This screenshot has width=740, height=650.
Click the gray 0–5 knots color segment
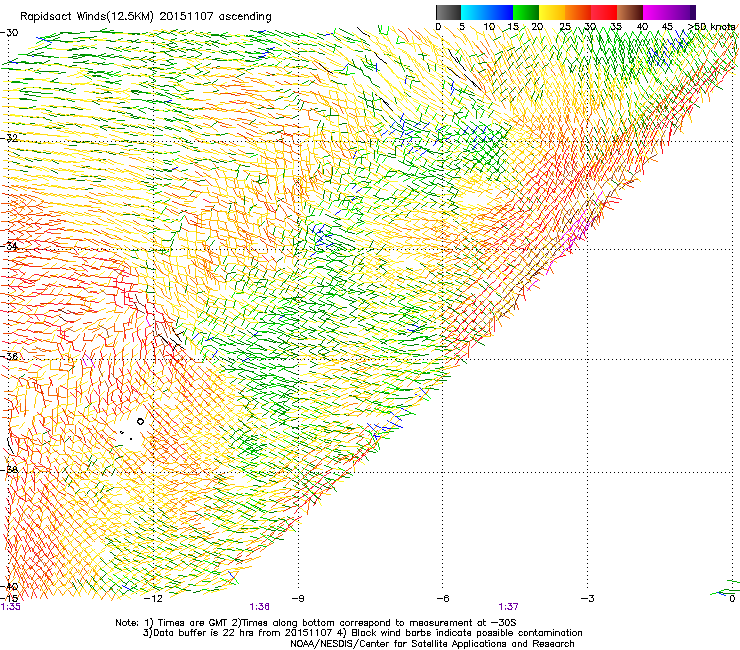[448, 12]
